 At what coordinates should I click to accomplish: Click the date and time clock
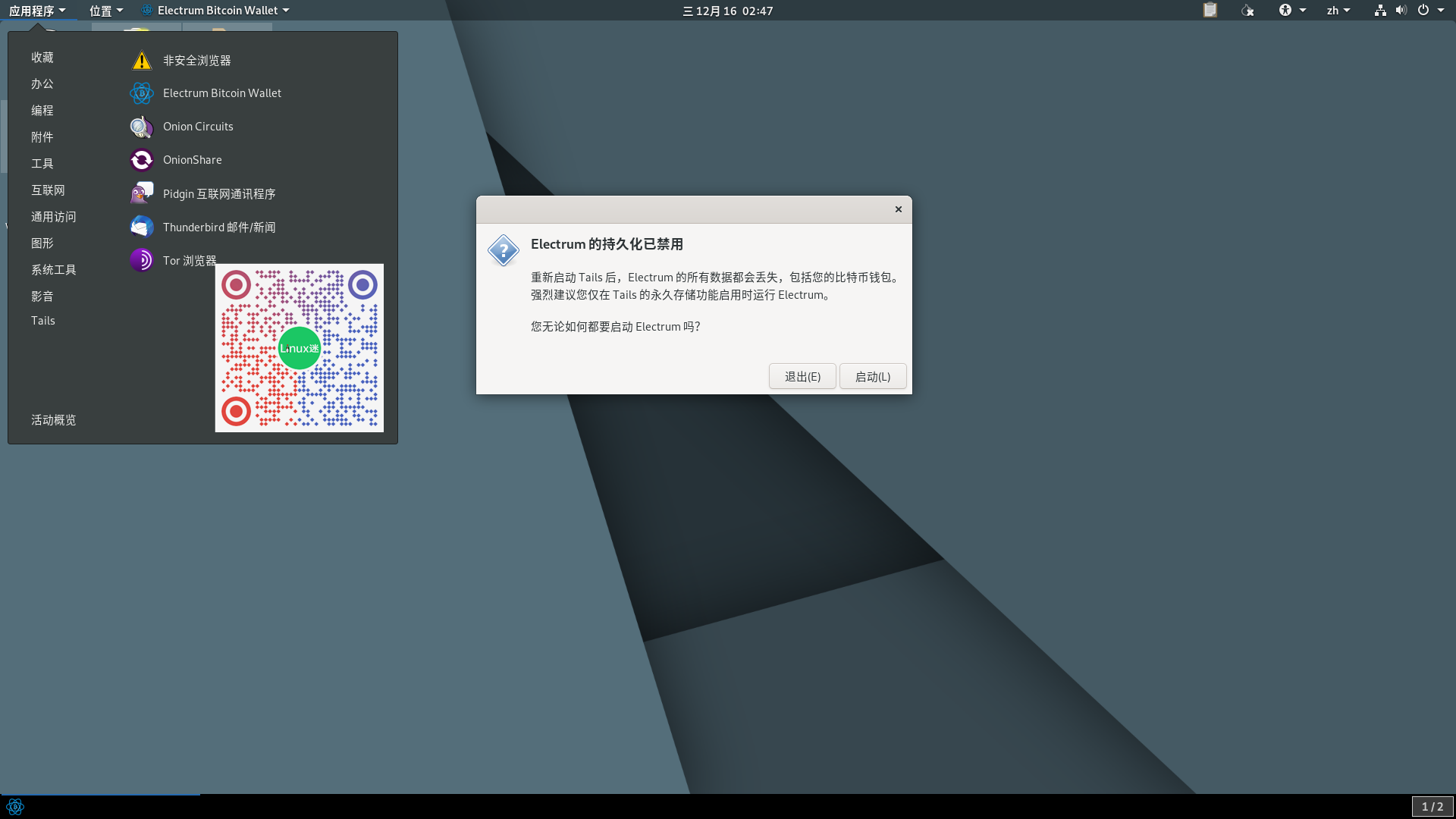(728, 11)
